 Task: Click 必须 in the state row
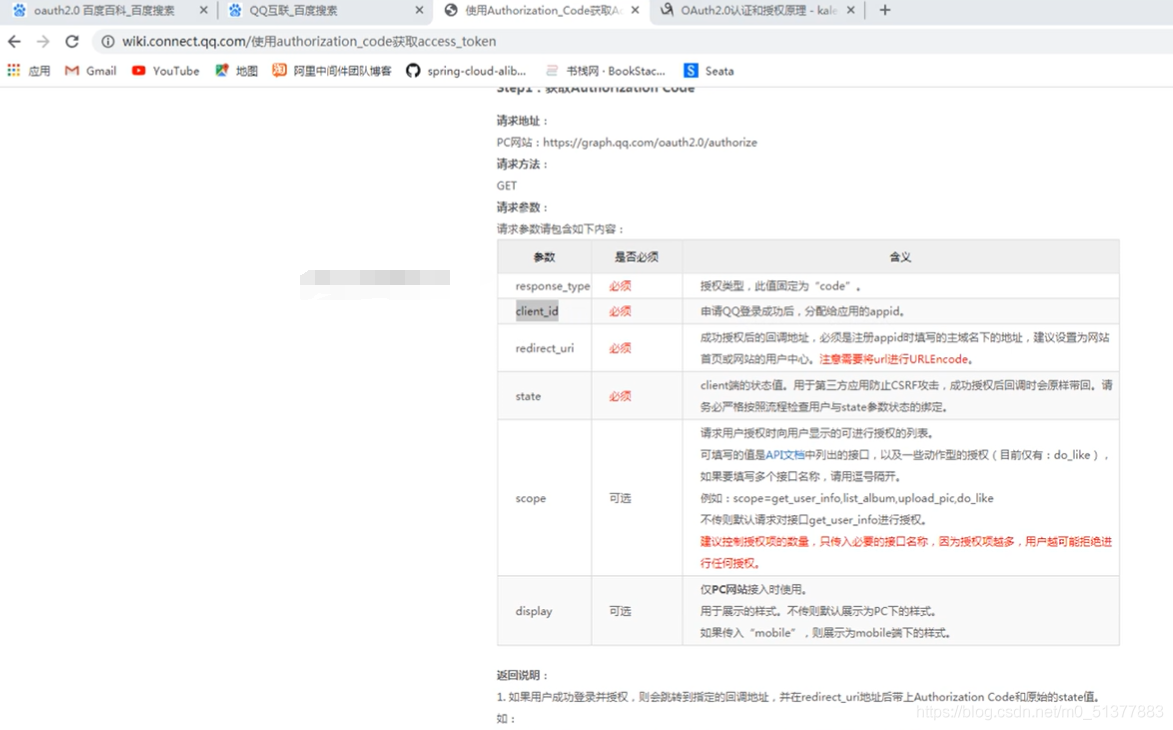click(619, 396)
